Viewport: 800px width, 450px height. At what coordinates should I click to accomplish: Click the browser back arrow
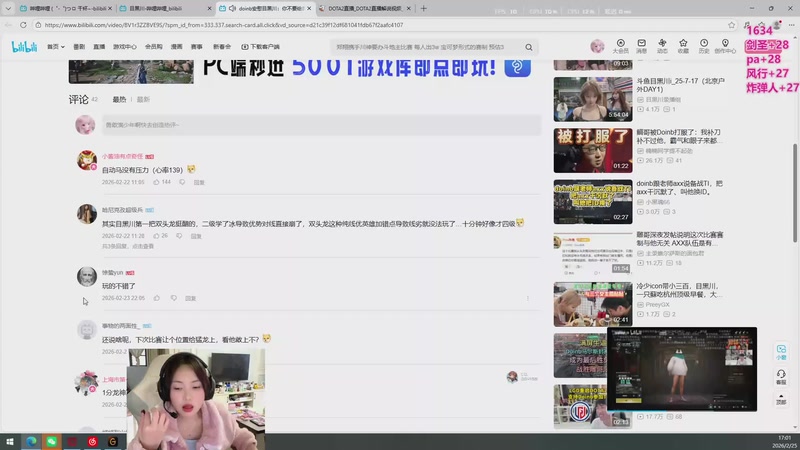tap(9, 24)
